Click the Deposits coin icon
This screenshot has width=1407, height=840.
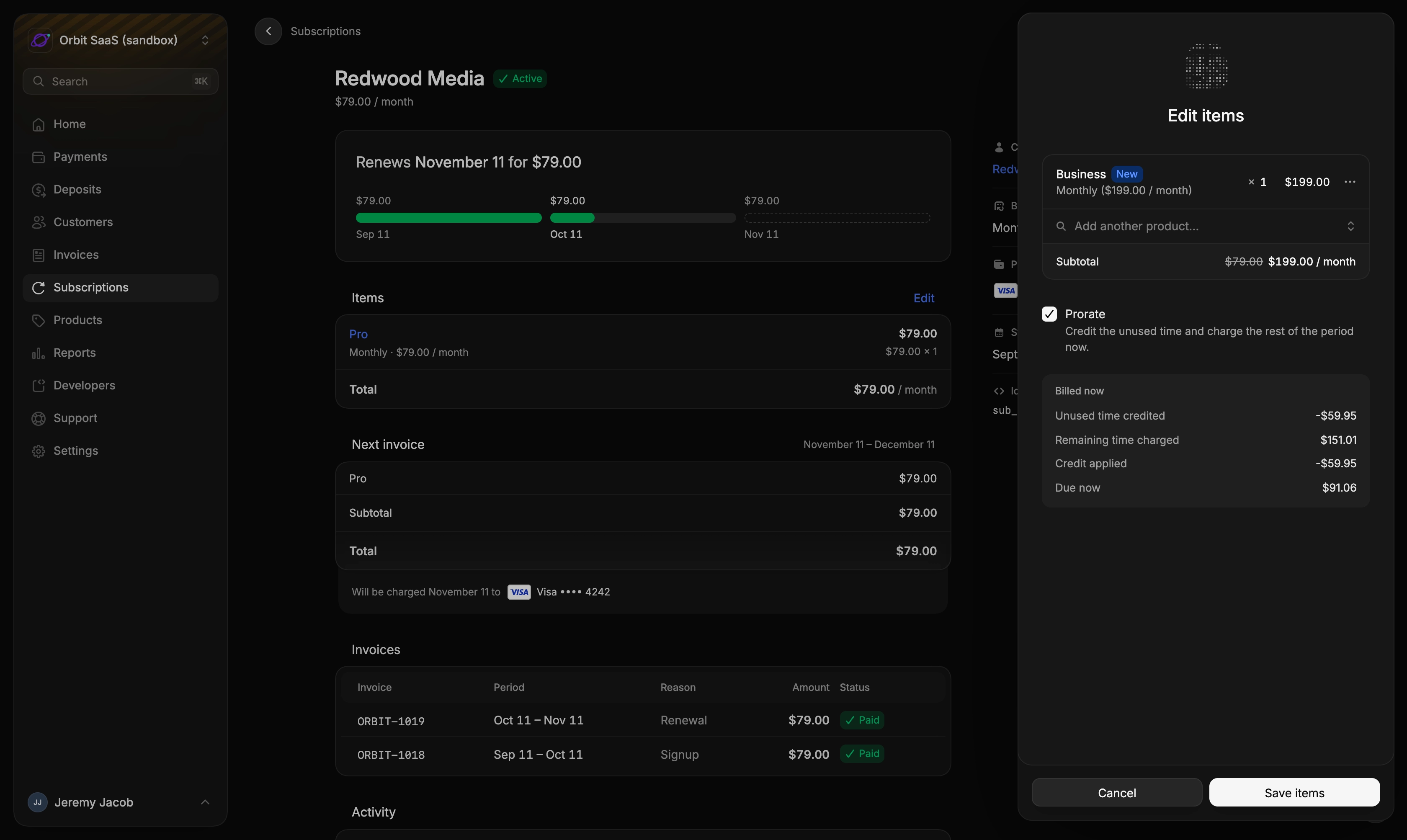click(x=39, y=190)
